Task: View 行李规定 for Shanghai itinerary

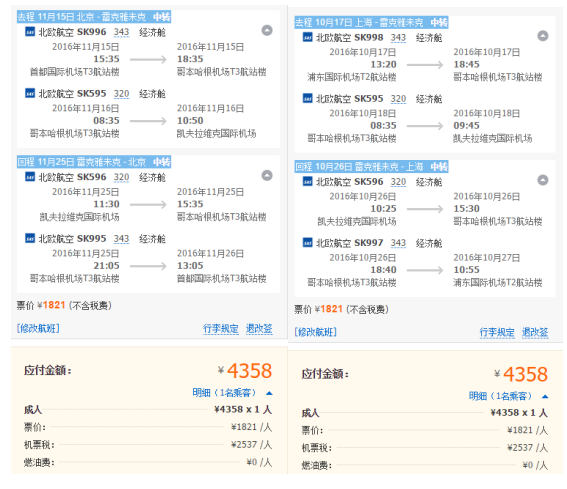Action: click(x=497, y=332)
